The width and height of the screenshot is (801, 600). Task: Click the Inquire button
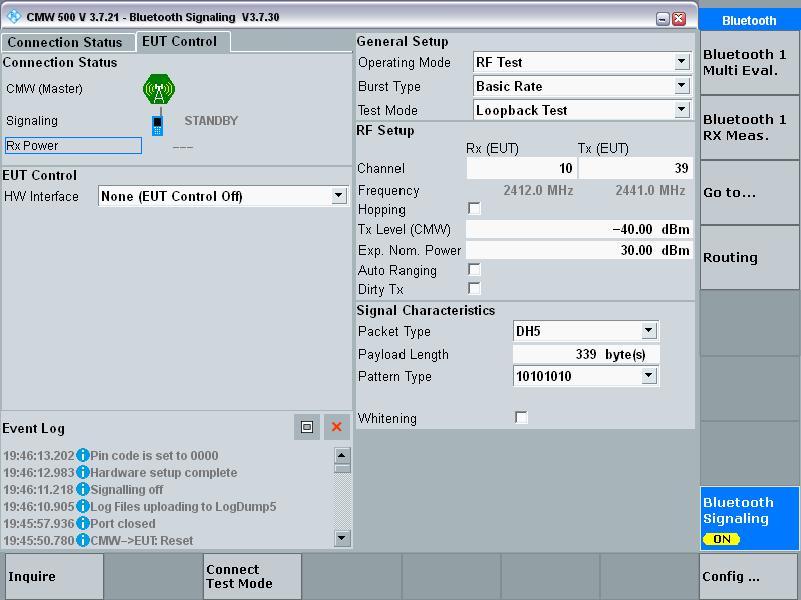(54, 576)
